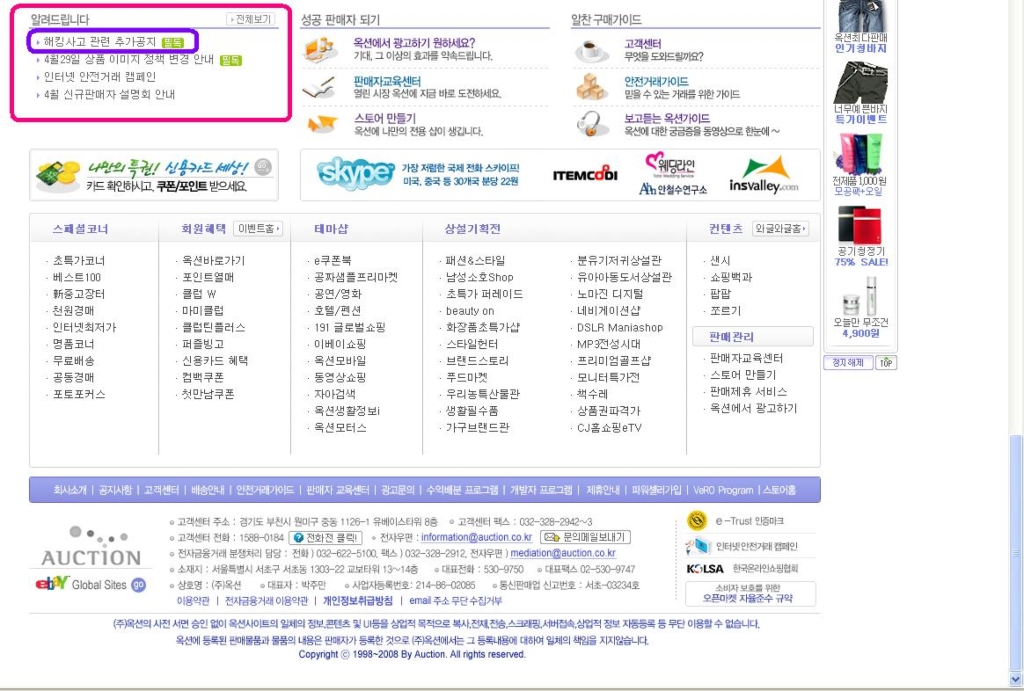The height and width of the screenshot is (691, 1024).
Task: Open DSLR Maniashop in 상설기획전
Action: pyautogui.click(x=620, y=328)
